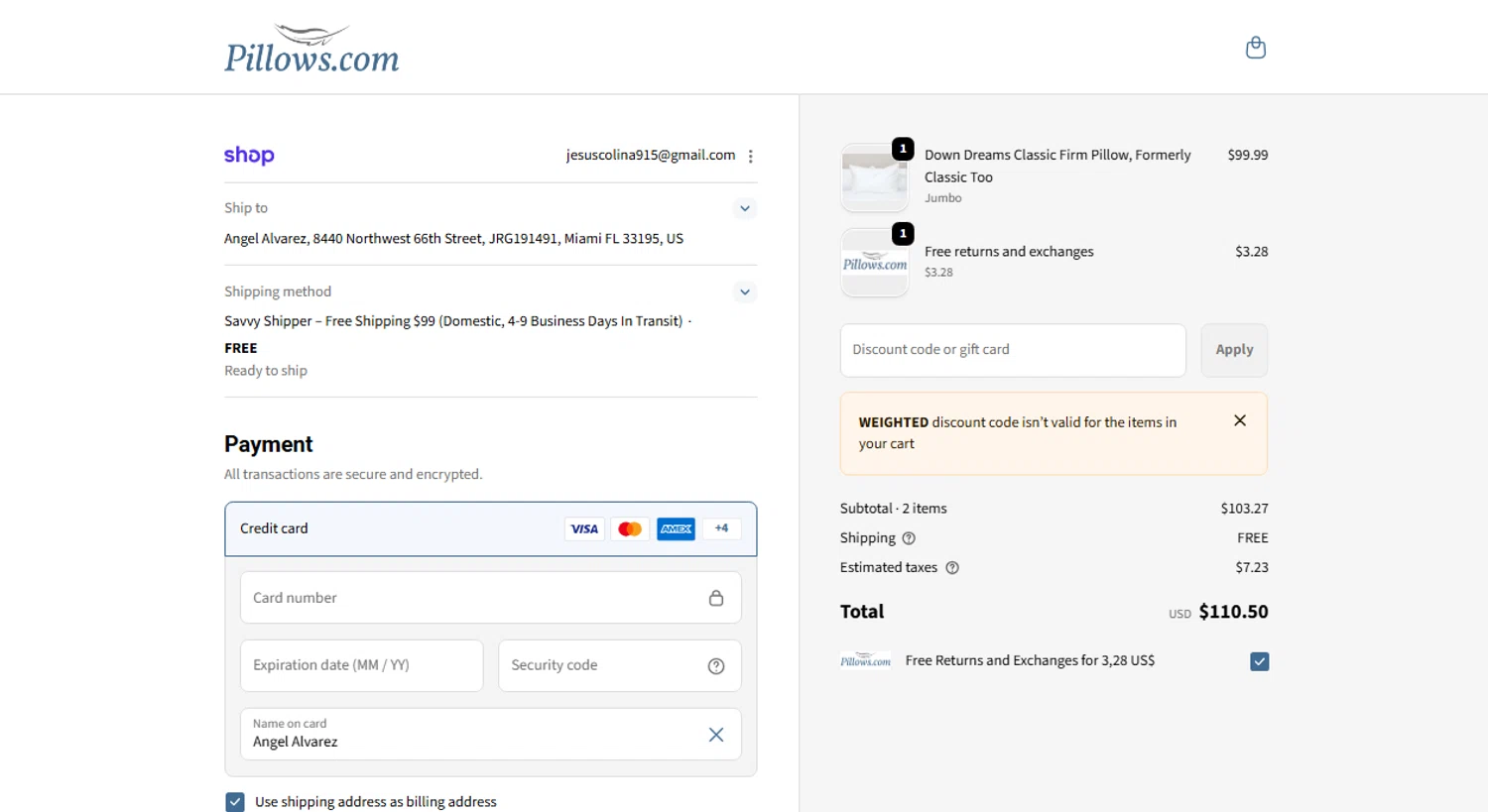Image resolution: width=1488 pixels, height=812 pixels.
Task: Focus the Expiration date field
Action: point(361,665)
